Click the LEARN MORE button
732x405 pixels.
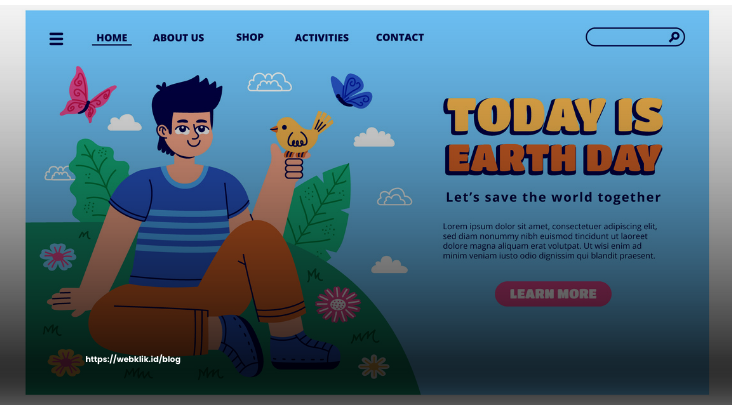[x=553, y=294]
